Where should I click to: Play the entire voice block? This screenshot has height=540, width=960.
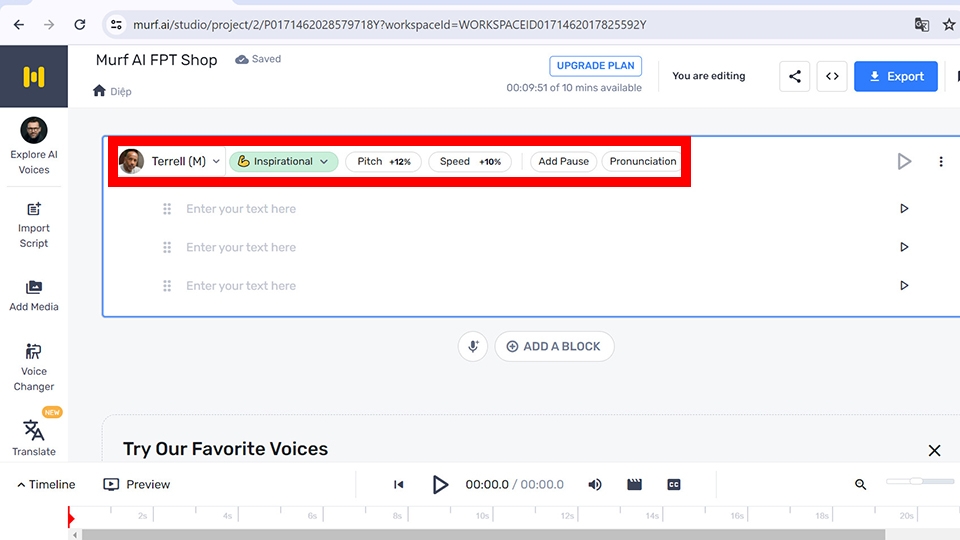pos(904,162)
